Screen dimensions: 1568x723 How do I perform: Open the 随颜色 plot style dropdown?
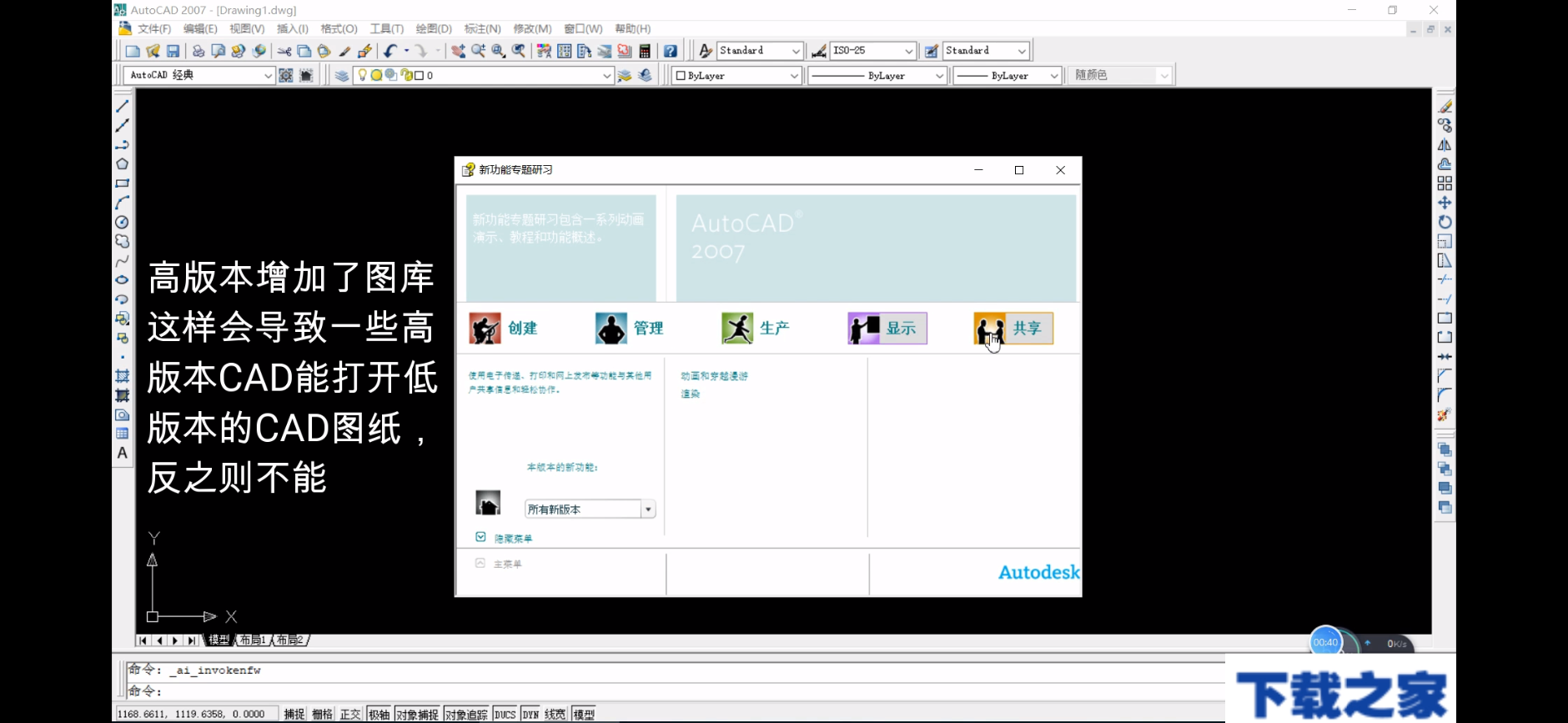coord(1119,75)
